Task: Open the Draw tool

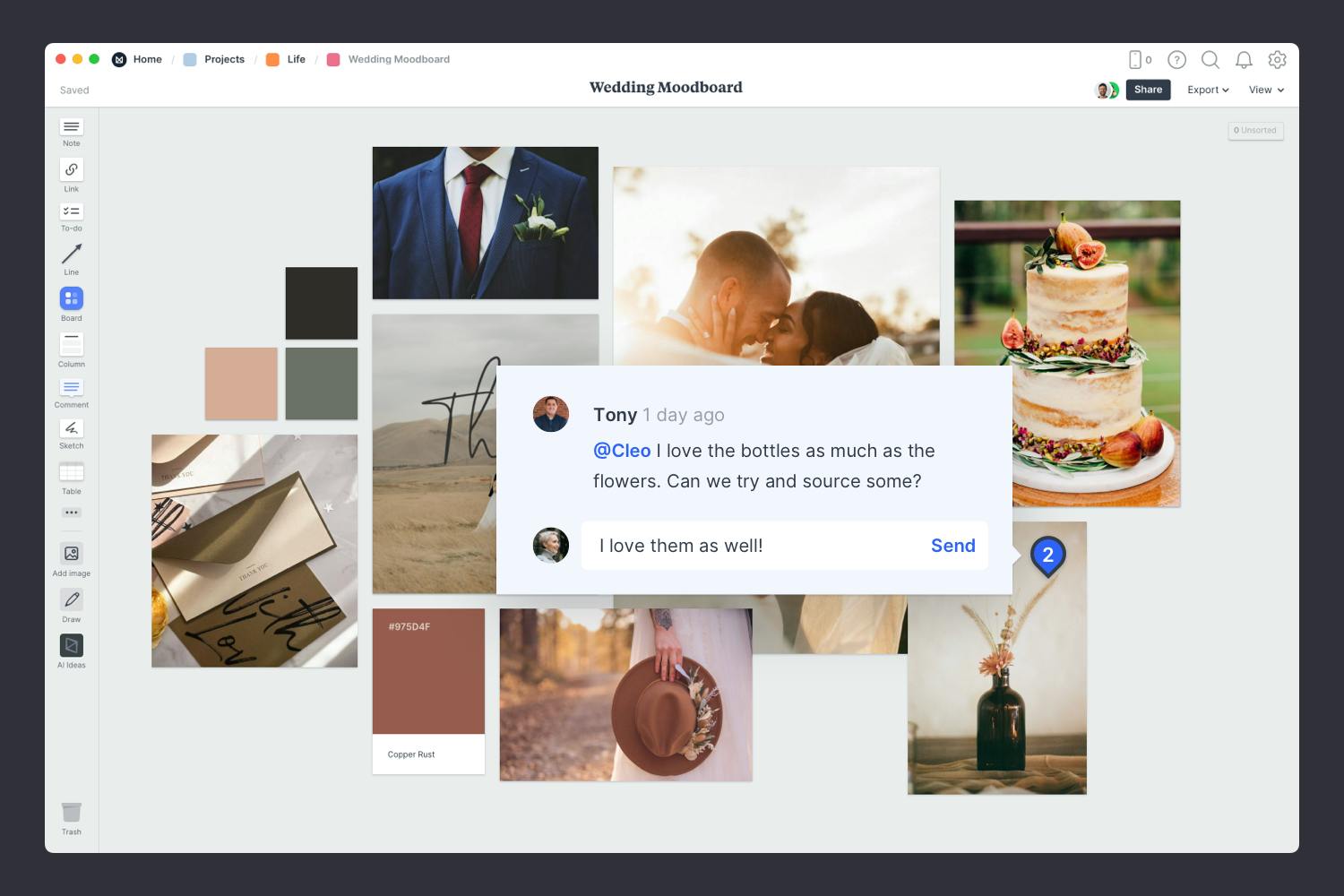Action: 71,599
